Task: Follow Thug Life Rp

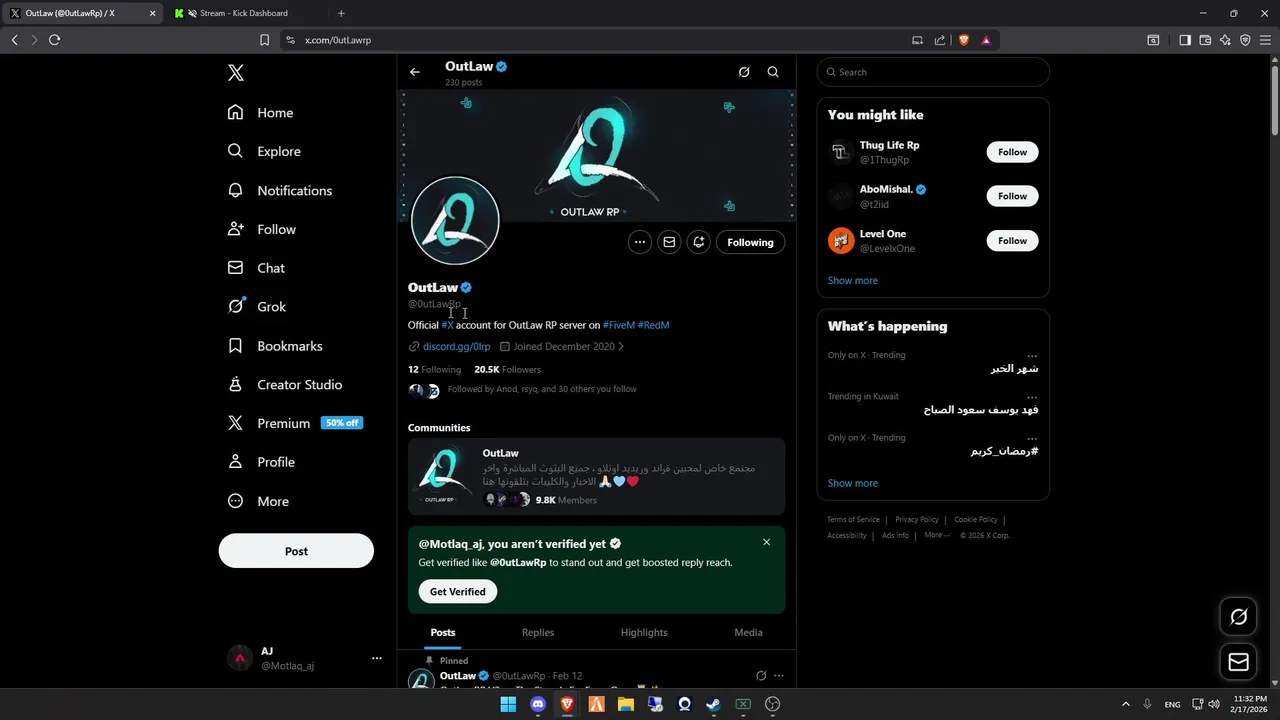Action: [1012, 152]
